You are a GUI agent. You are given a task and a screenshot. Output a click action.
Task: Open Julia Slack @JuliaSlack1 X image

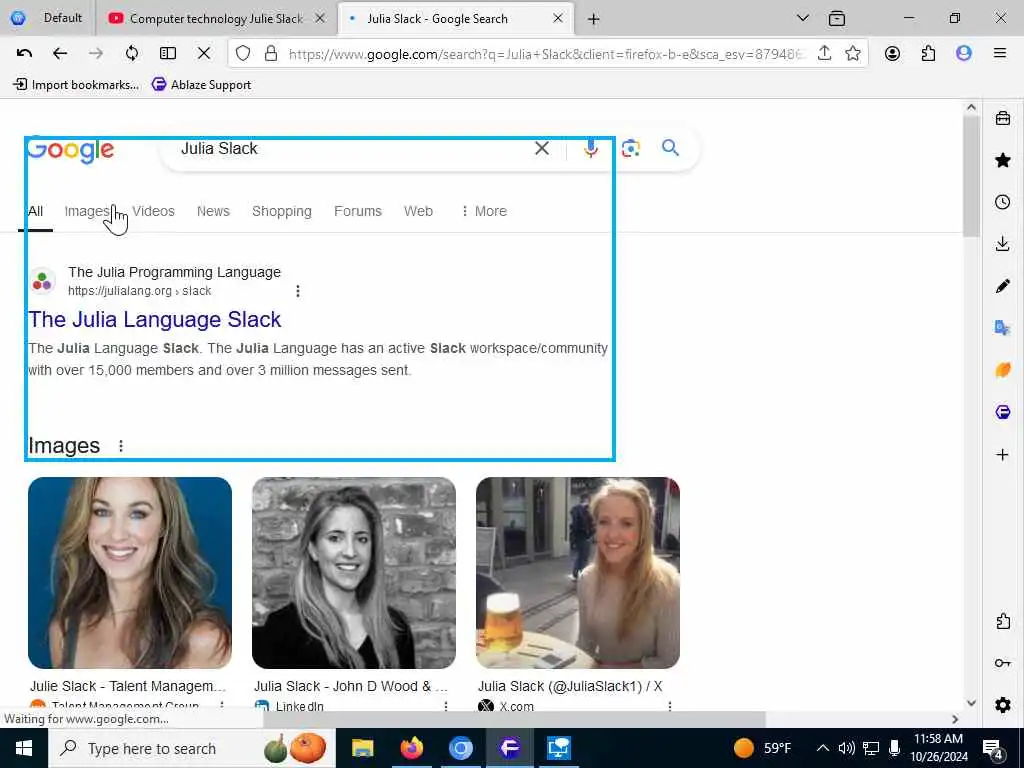point(578,573)
